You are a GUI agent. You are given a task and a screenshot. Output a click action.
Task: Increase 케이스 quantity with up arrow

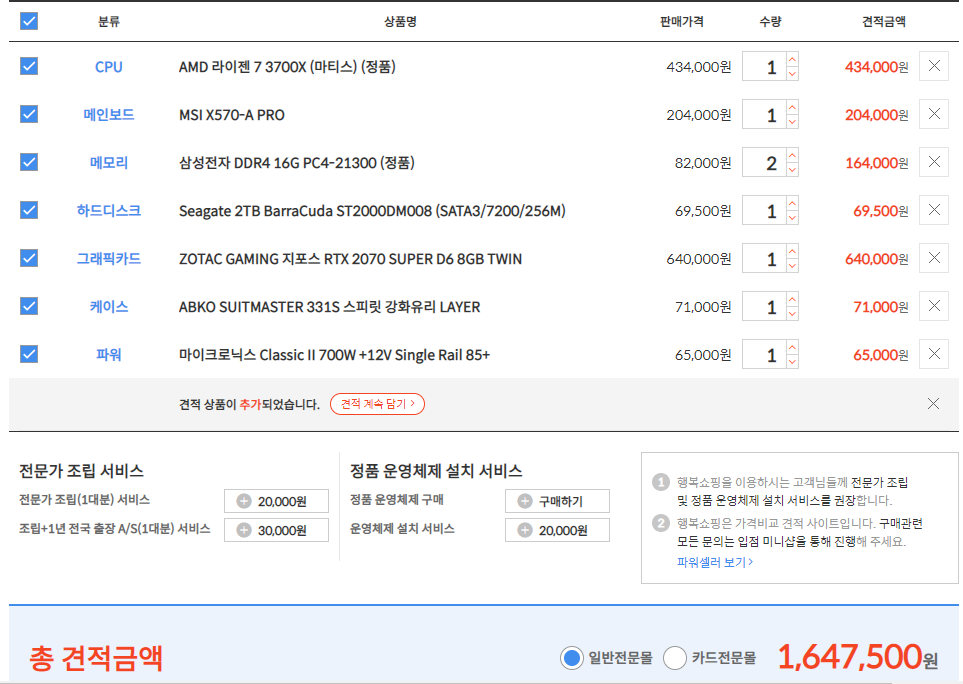792,299
